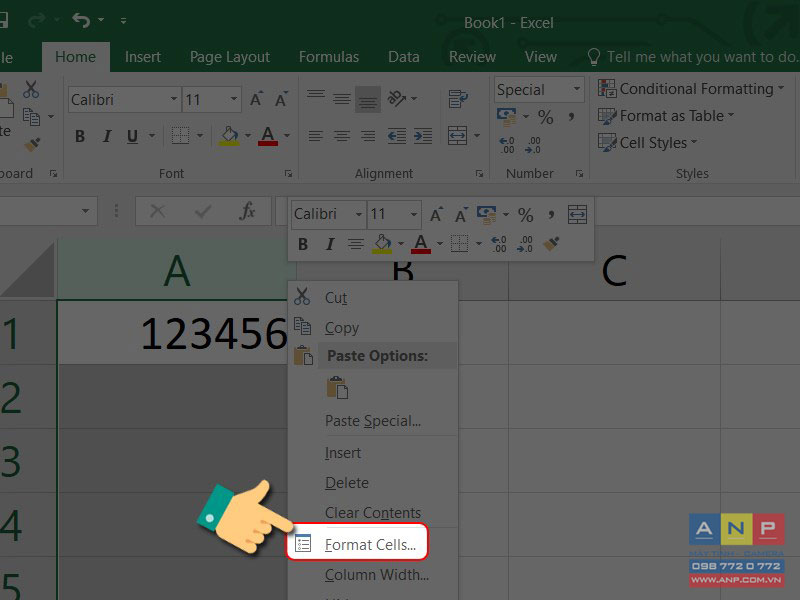Viewport: 800px width, 600px height.
Task: Choose Cut from context menu
Action: pos(373,297)
